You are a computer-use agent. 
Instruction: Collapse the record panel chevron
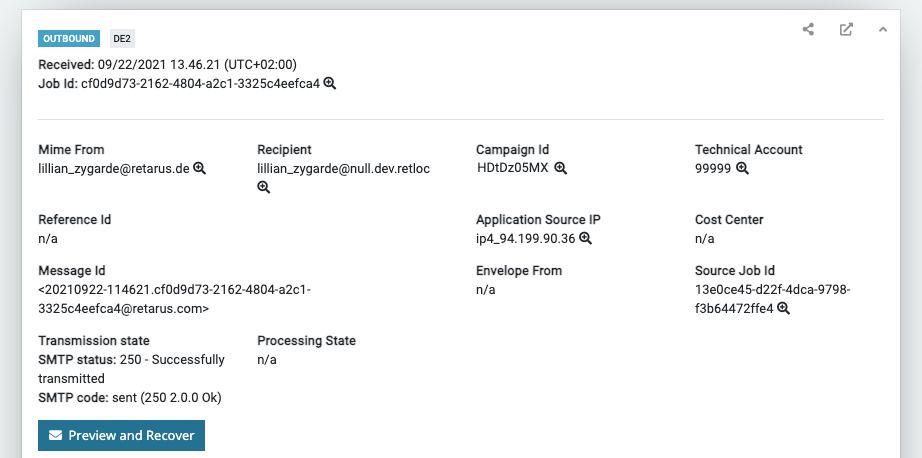(883, 29)
